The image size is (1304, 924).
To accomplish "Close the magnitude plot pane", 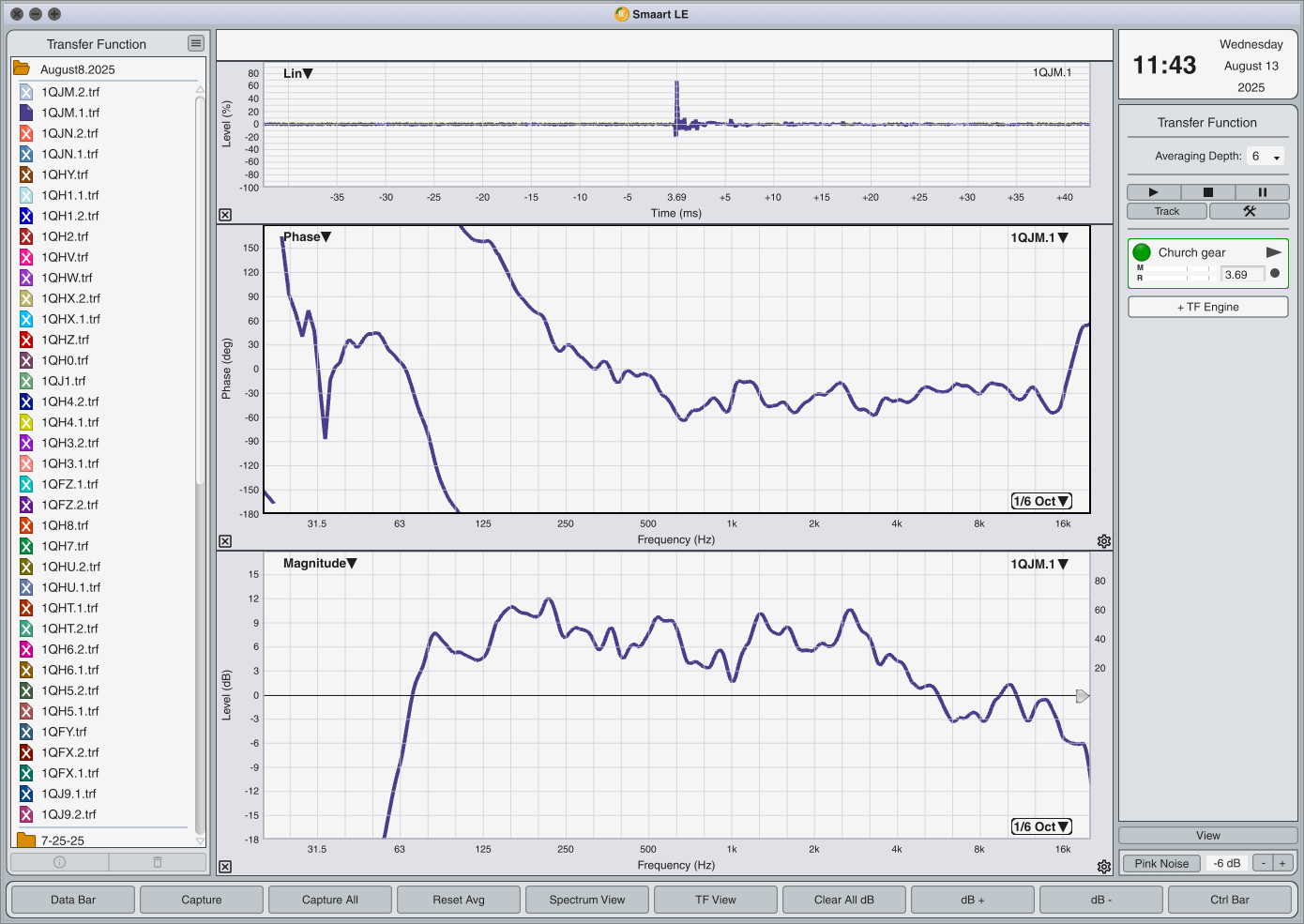I will click(225, 867).
